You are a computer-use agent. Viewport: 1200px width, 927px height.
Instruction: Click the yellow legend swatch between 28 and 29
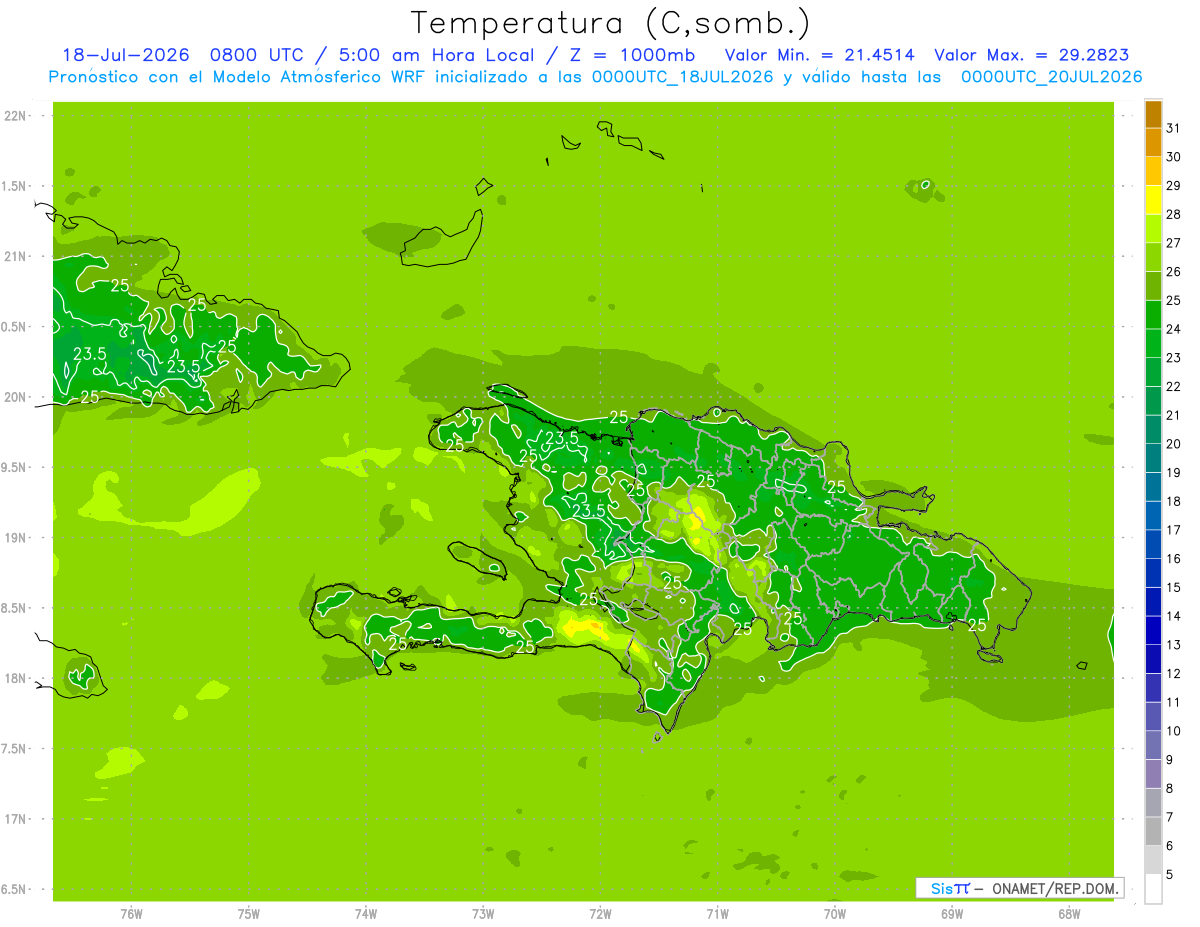point(1153,200)
